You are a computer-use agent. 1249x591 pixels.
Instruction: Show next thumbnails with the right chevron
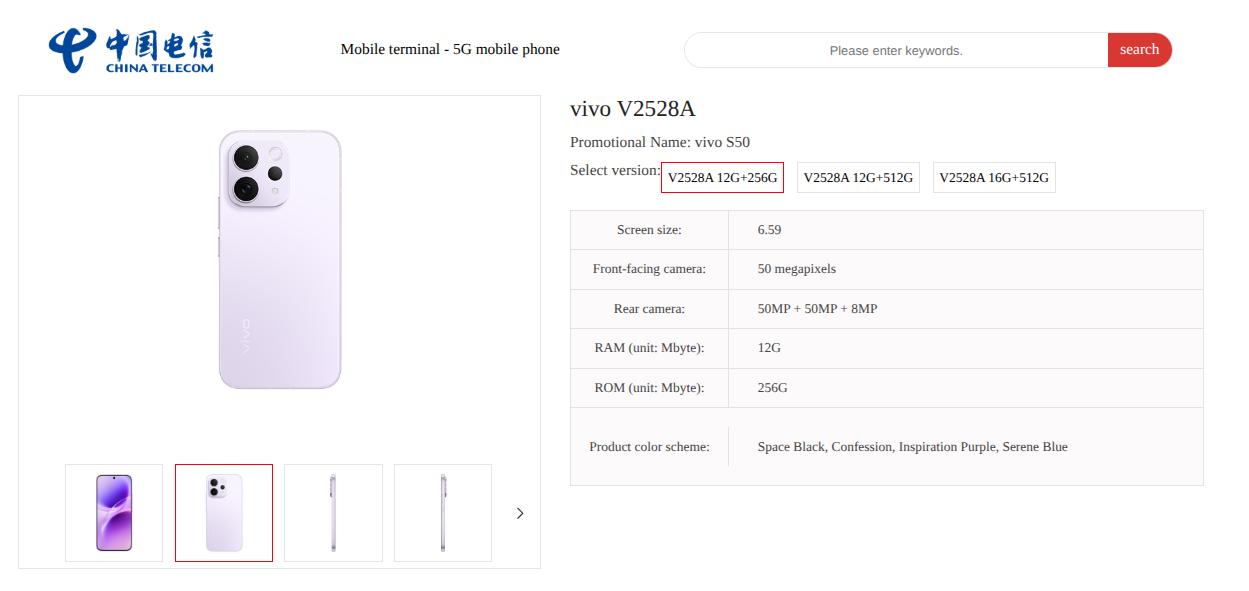[x=520, y=513]
